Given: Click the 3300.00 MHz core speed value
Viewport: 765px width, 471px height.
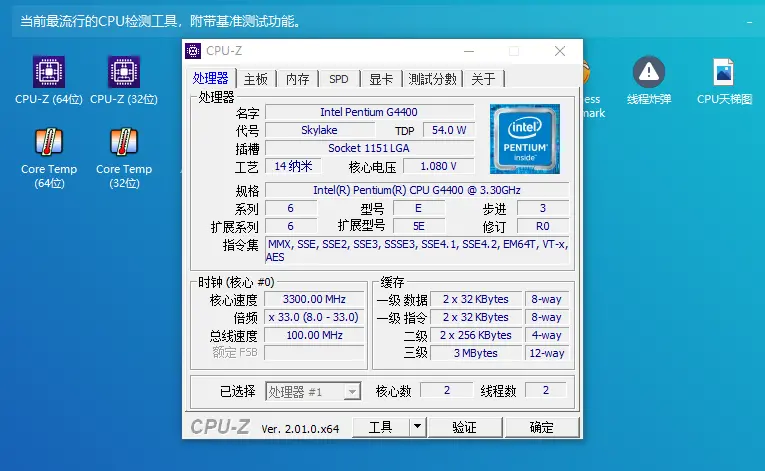Looking at the screenshot, I should point(314,299).
